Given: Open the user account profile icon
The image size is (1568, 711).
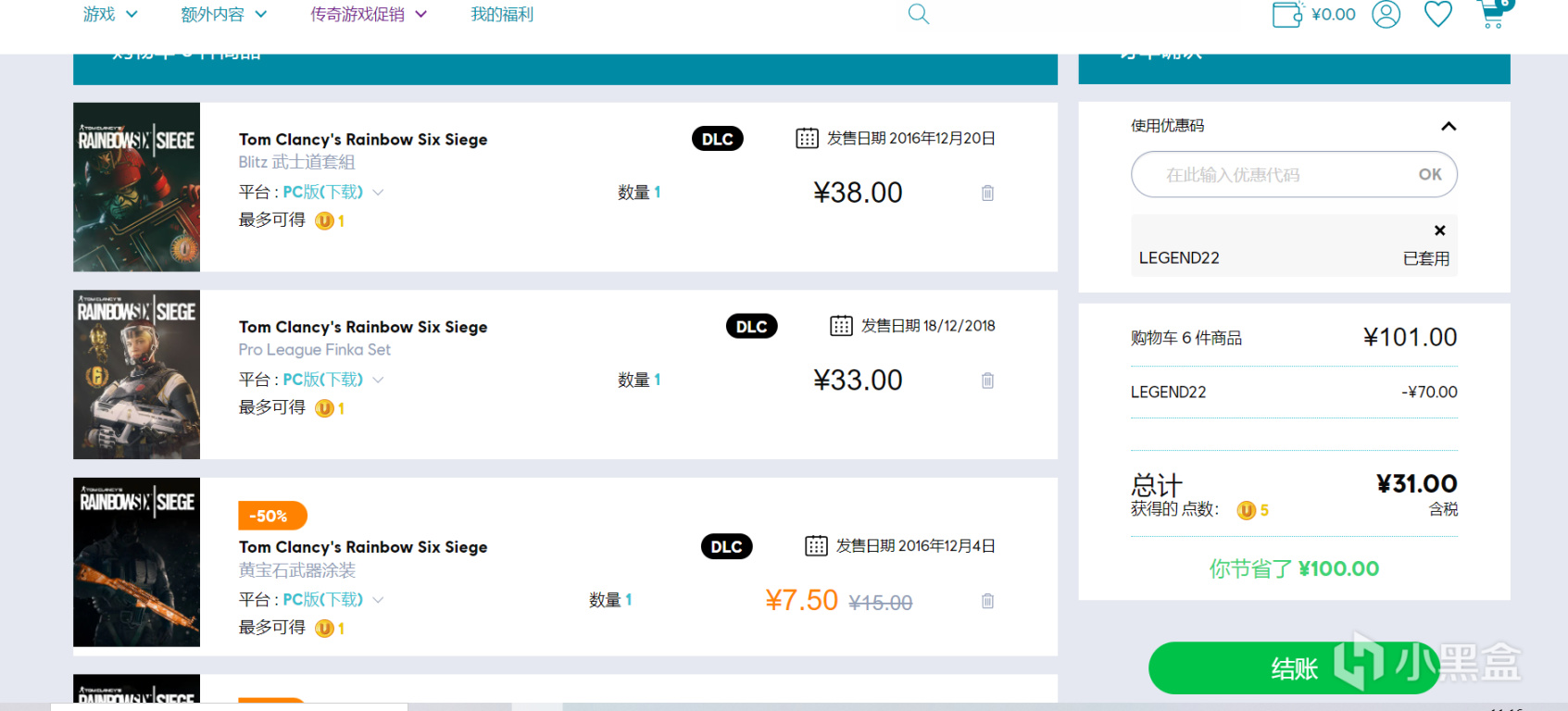Looking at the screenshot, I should pyautogui.click(x=1386, y=14).
